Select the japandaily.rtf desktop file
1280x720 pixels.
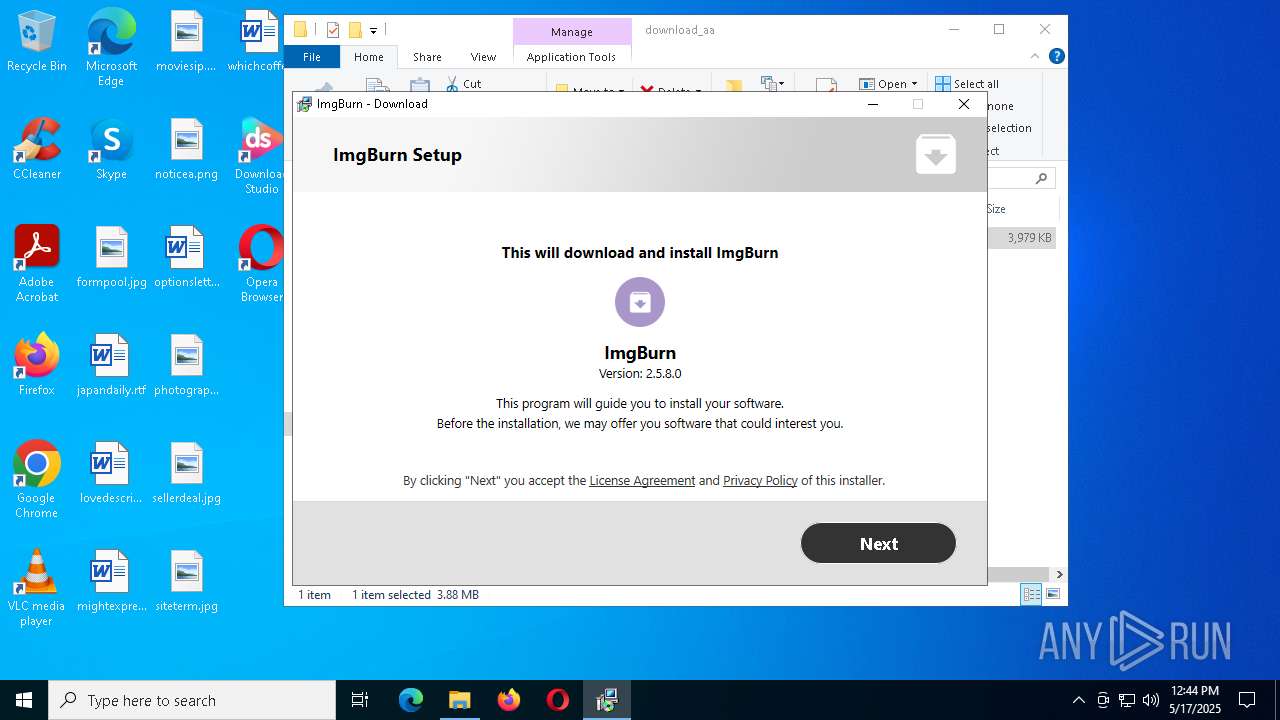pyautogui.click(x=111, y=365)
